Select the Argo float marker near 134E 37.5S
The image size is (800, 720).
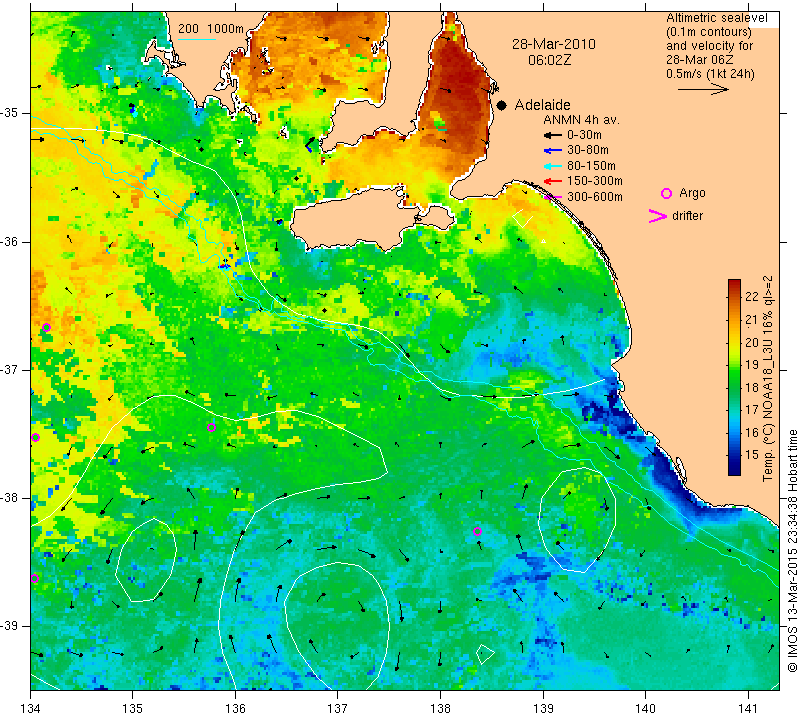tap(35, 437)
